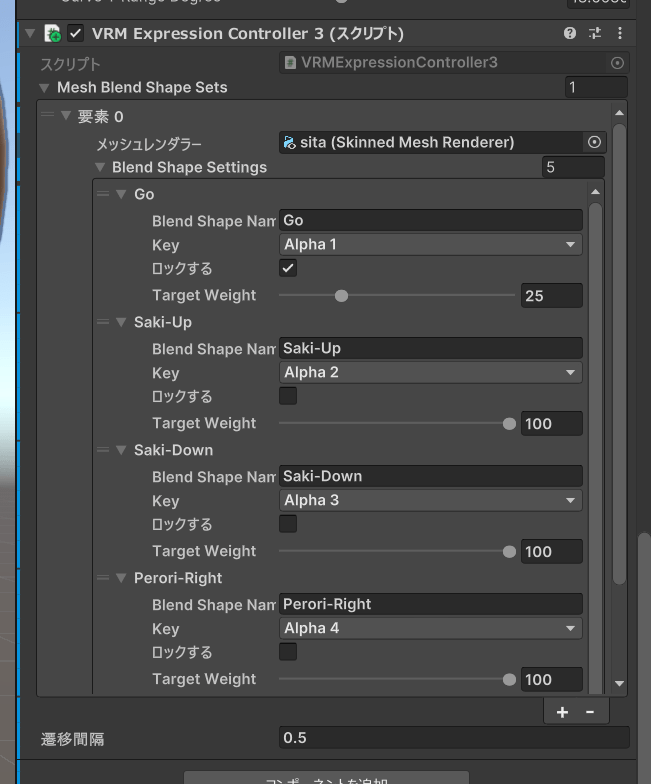
Task: Open Key dropdown showing Alpha 4
Action: coord(430,628)
